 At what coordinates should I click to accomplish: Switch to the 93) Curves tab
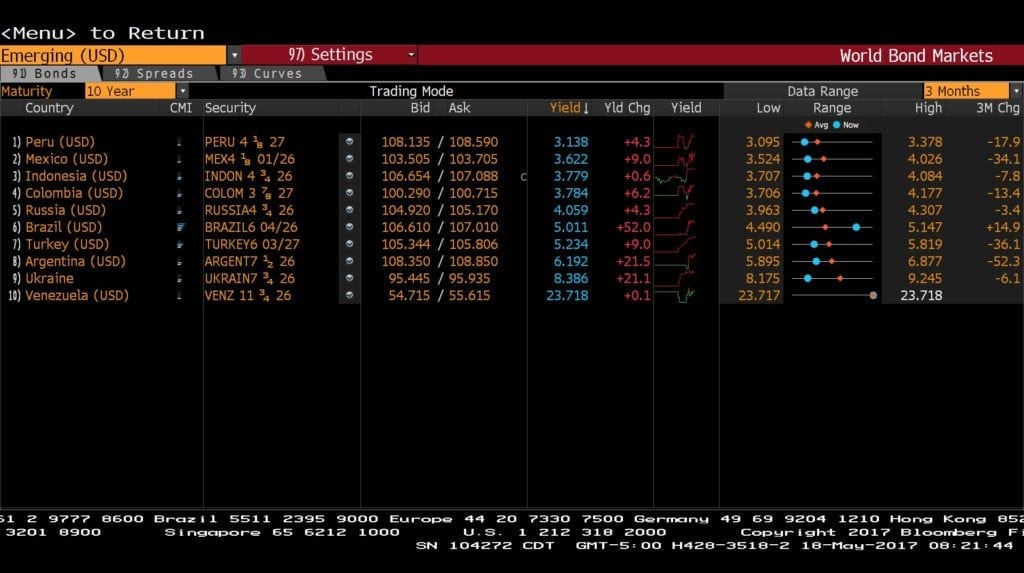[x=272, y=73]
